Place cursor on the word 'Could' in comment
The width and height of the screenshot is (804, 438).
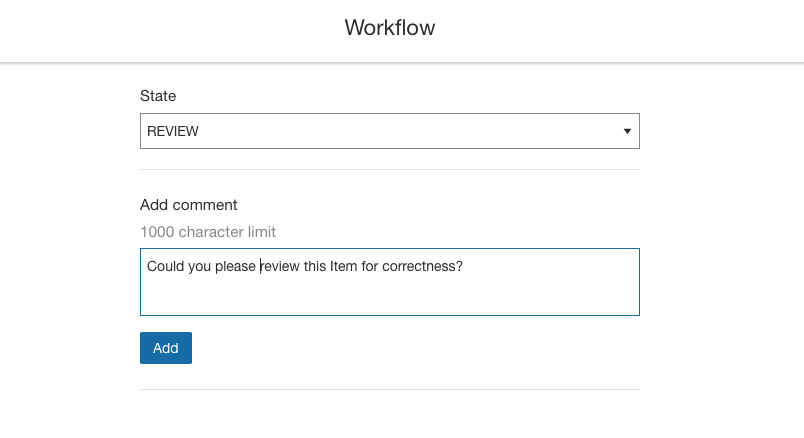[165, 266]
